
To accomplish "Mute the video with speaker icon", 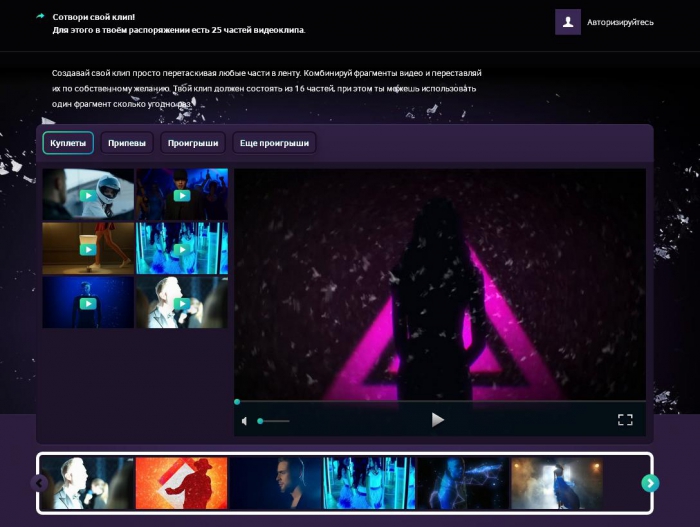I will [244, 421].
